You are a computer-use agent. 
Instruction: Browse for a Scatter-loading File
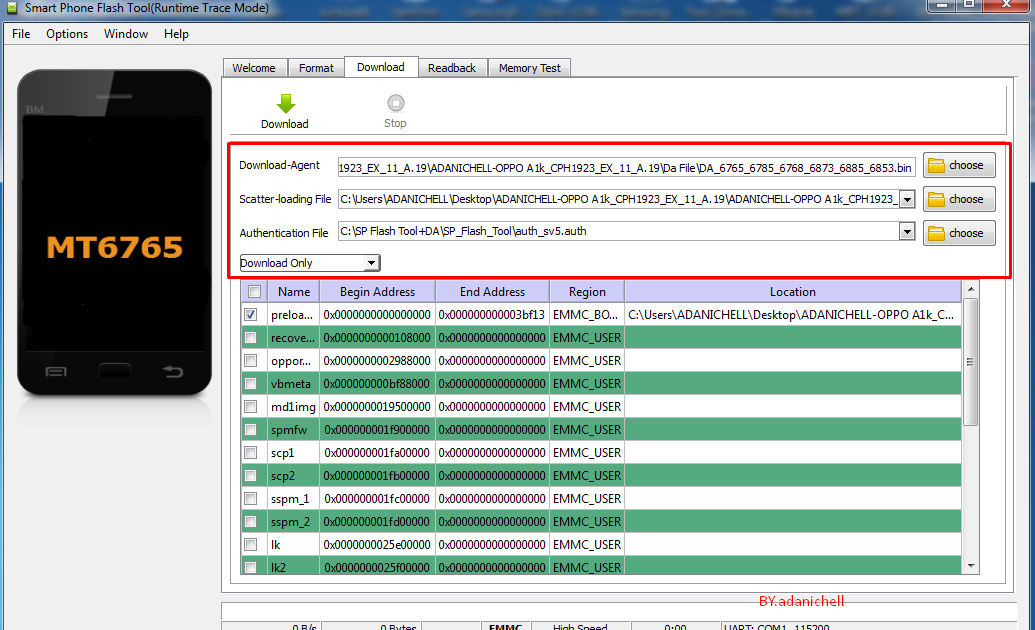[x=957, y=198]
